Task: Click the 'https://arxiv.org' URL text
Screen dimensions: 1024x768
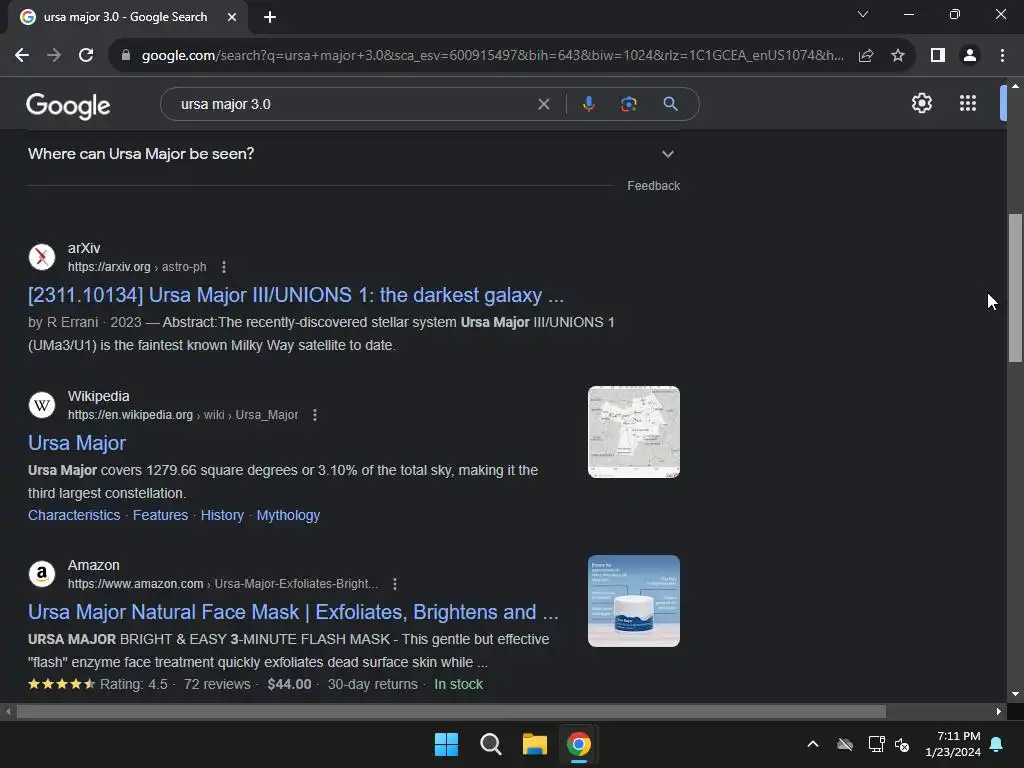Action: [109, 267]
